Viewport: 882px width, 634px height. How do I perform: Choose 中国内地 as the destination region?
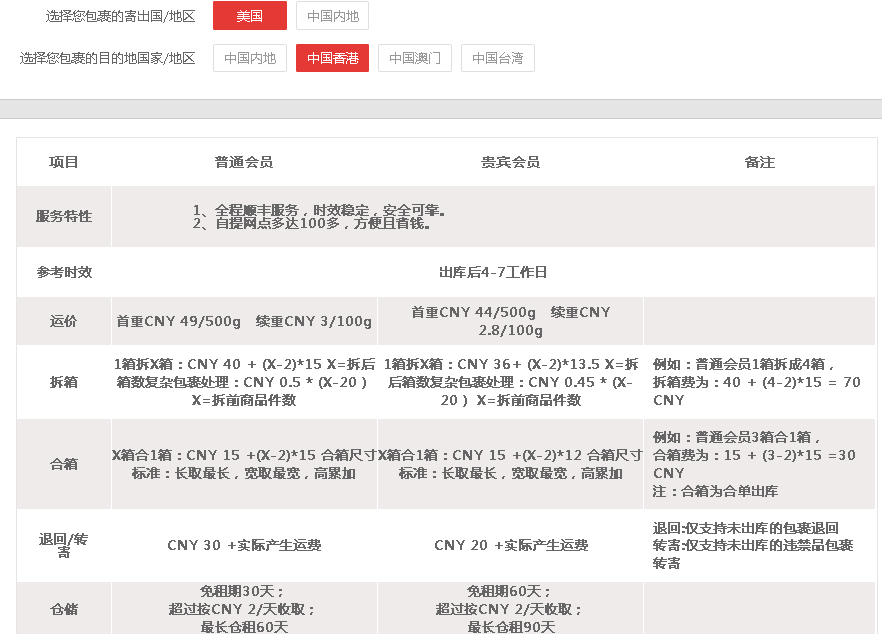coord(250,58)
